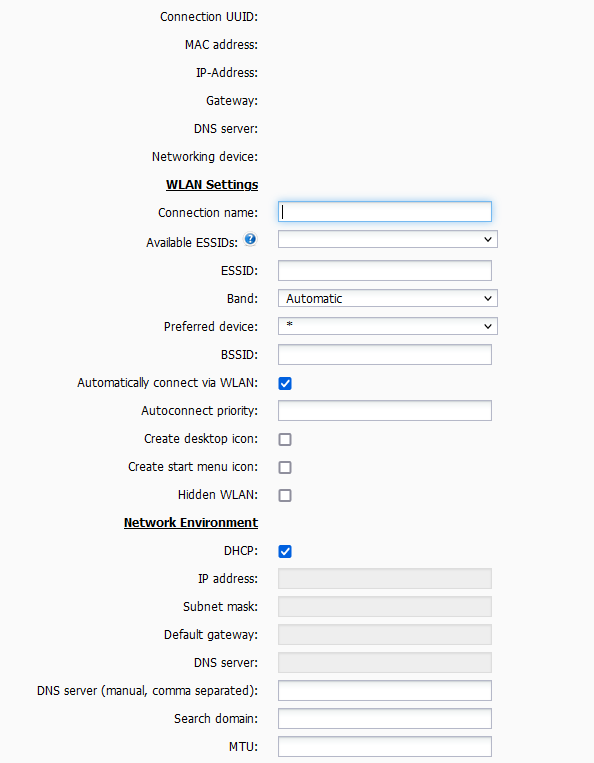Click the disabled IP address field
The width and height of the screenshot is (594, 763).
tap(385, 579)
